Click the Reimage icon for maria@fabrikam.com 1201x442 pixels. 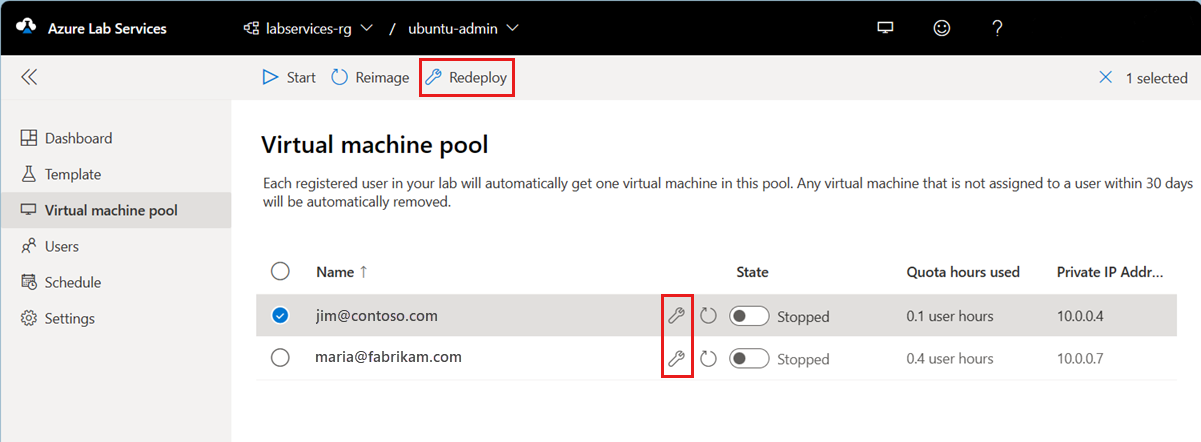click(x=709, y=358)
